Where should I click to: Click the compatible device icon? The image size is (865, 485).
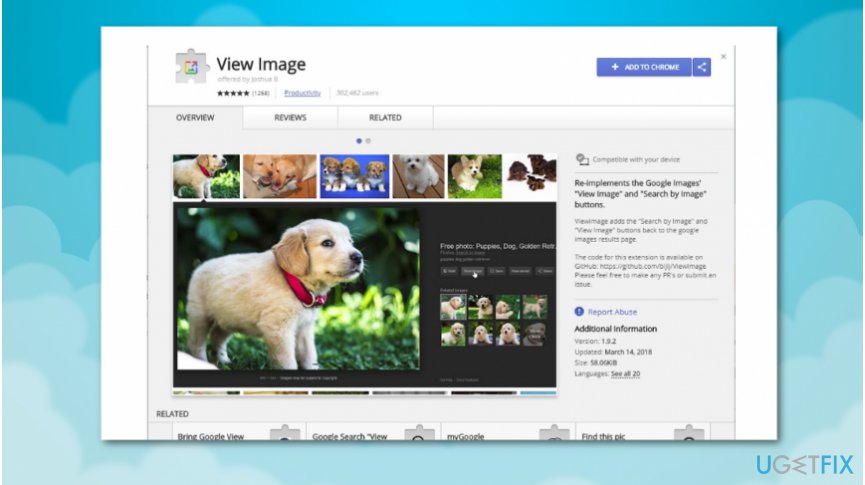(x=582, y=159)
